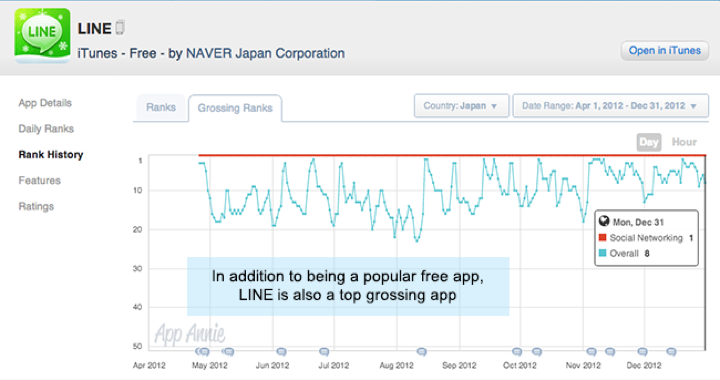Select the Ranks tab
The width and height of the screenshot is (720, 380).
point(161,107)
